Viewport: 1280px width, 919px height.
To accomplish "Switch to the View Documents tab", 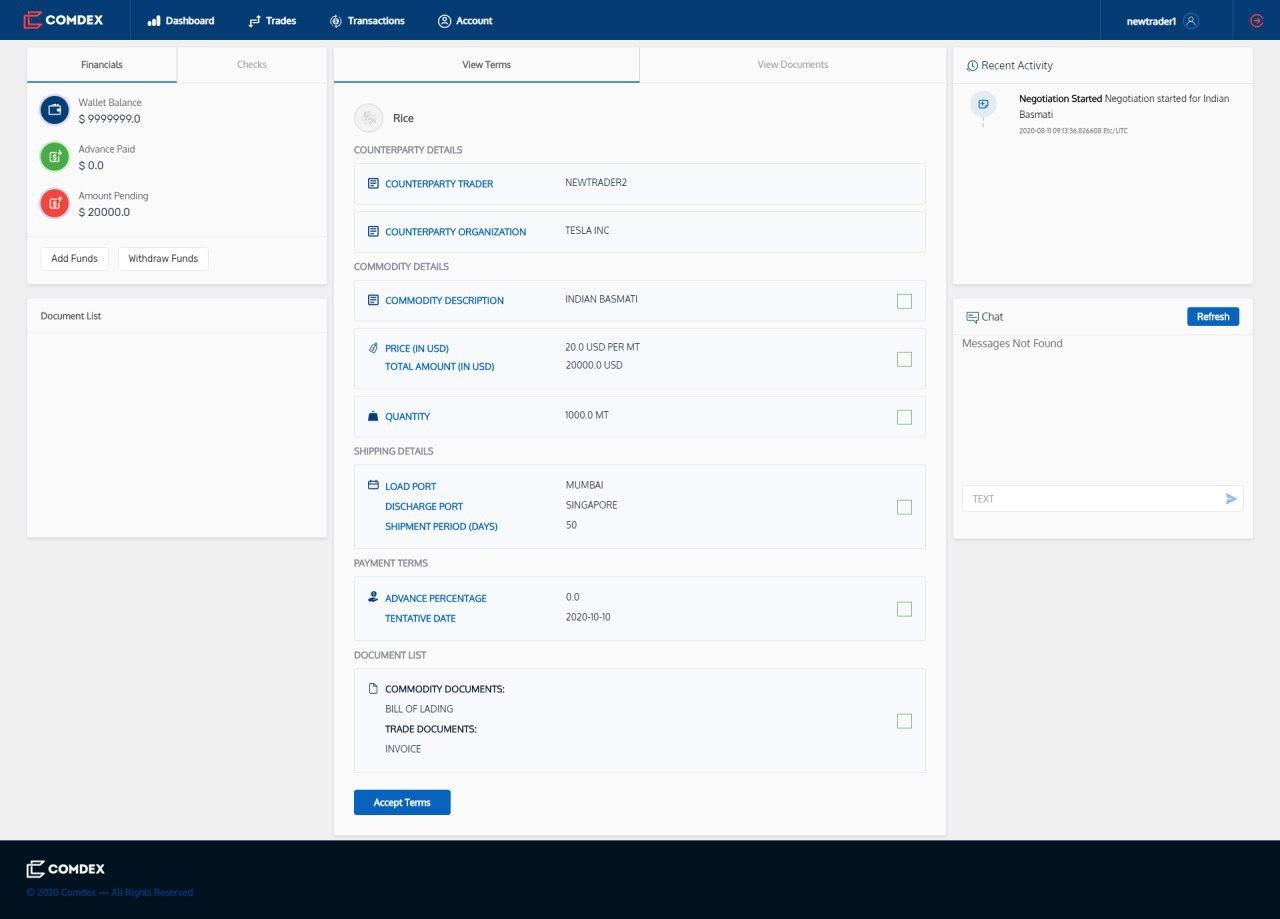I will (x=793, y=65).
